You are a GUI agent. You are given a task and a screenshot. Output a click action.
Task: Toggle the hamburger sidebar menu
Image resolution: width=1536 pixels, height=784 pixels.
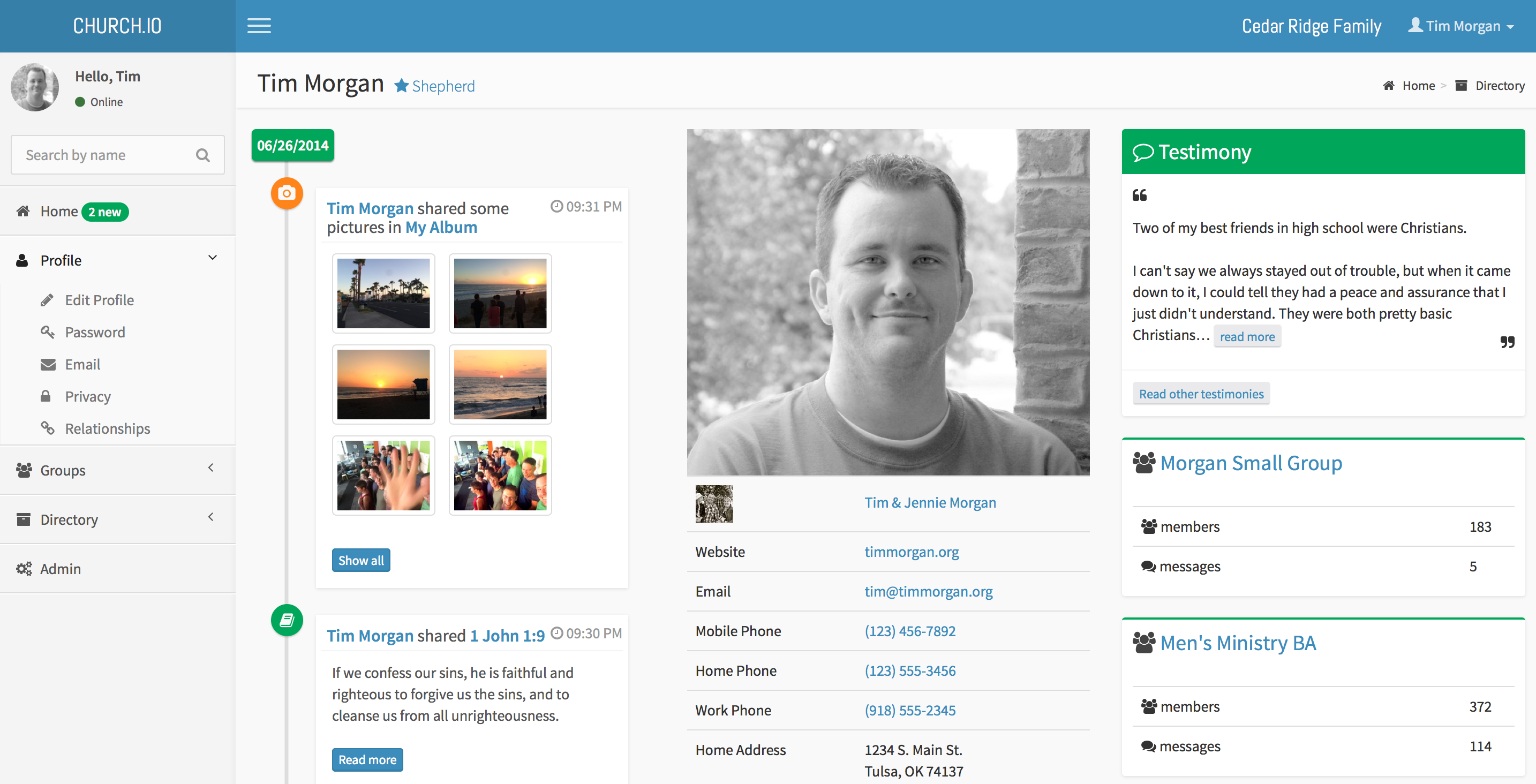click(x=259, y=26)
